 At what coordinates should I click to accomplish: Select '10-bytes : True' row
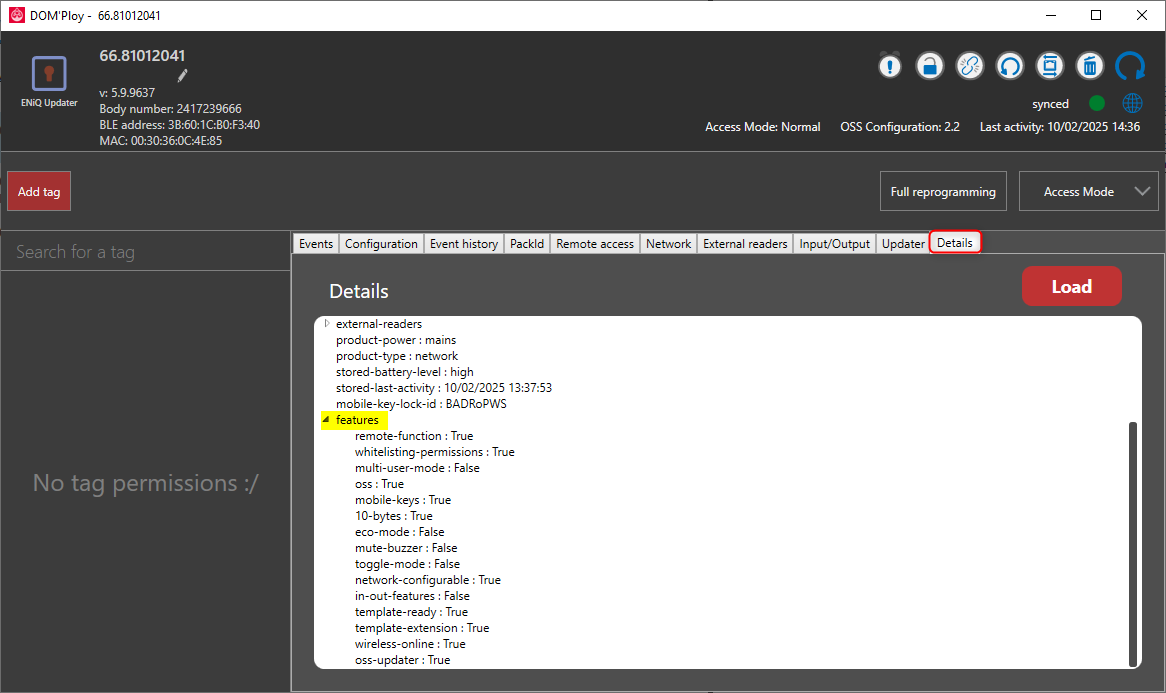pos(393,516)
